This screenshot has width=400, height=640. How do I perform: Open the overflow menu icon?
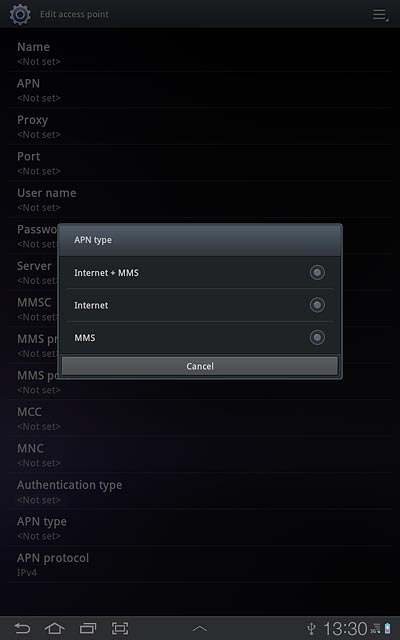tap(380, 15)
